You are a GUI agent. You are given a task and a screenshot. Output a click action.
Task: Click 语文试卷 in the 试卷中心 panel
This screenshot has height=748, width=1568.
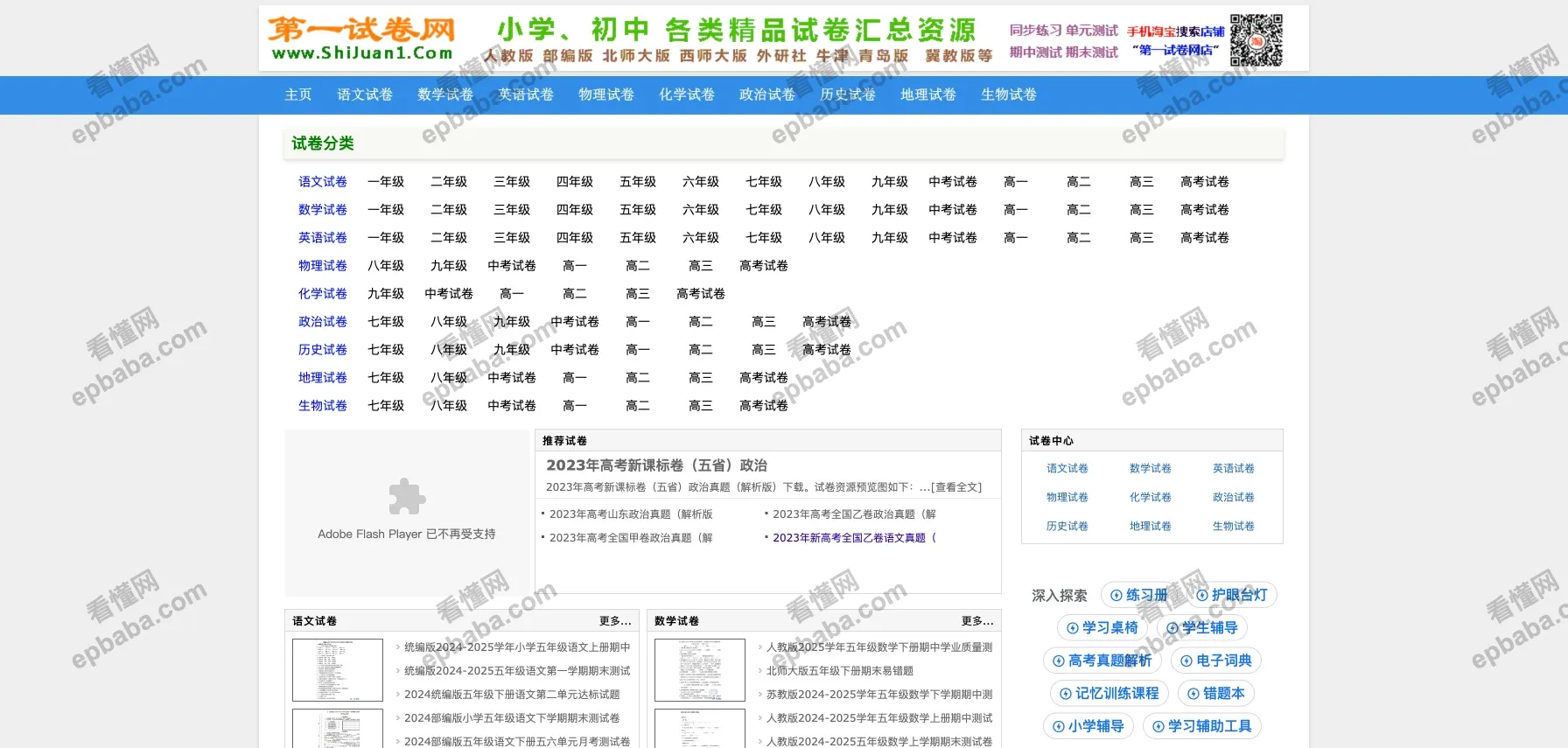coord(1067,469)
